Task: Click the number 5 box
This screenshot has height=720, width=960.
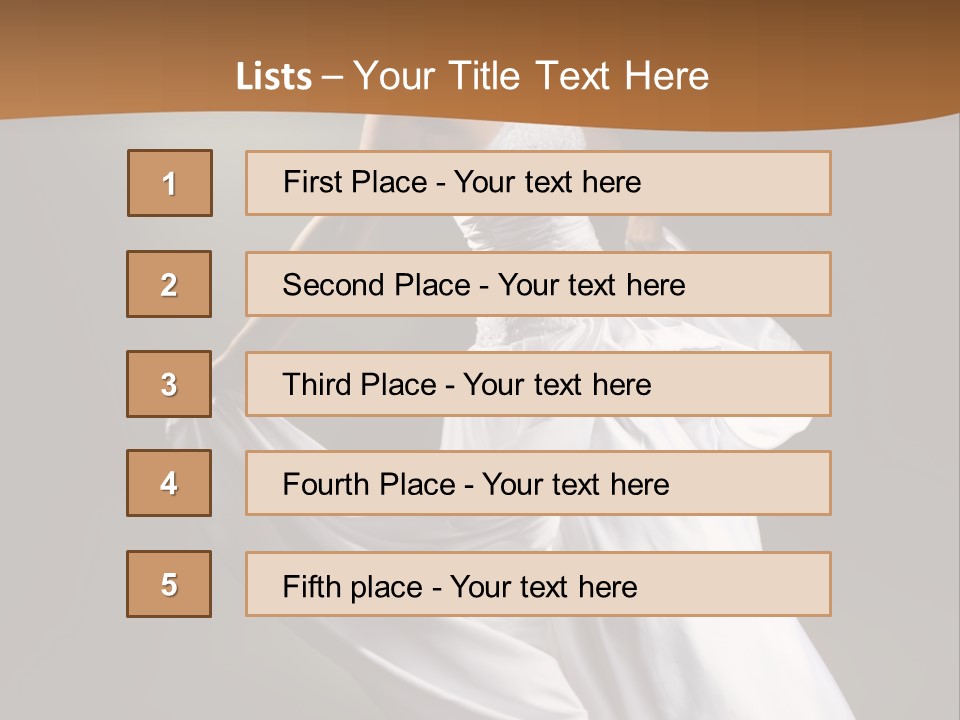Action: pyautogui.click(x=169, y=584)
